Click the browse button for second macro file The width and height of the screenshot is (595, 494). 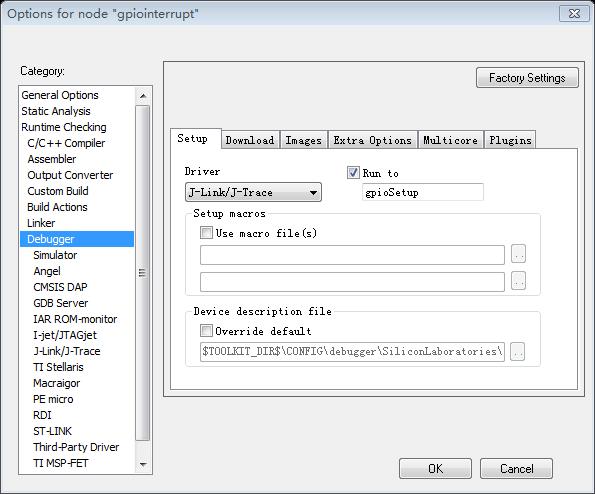click(518, 281)
